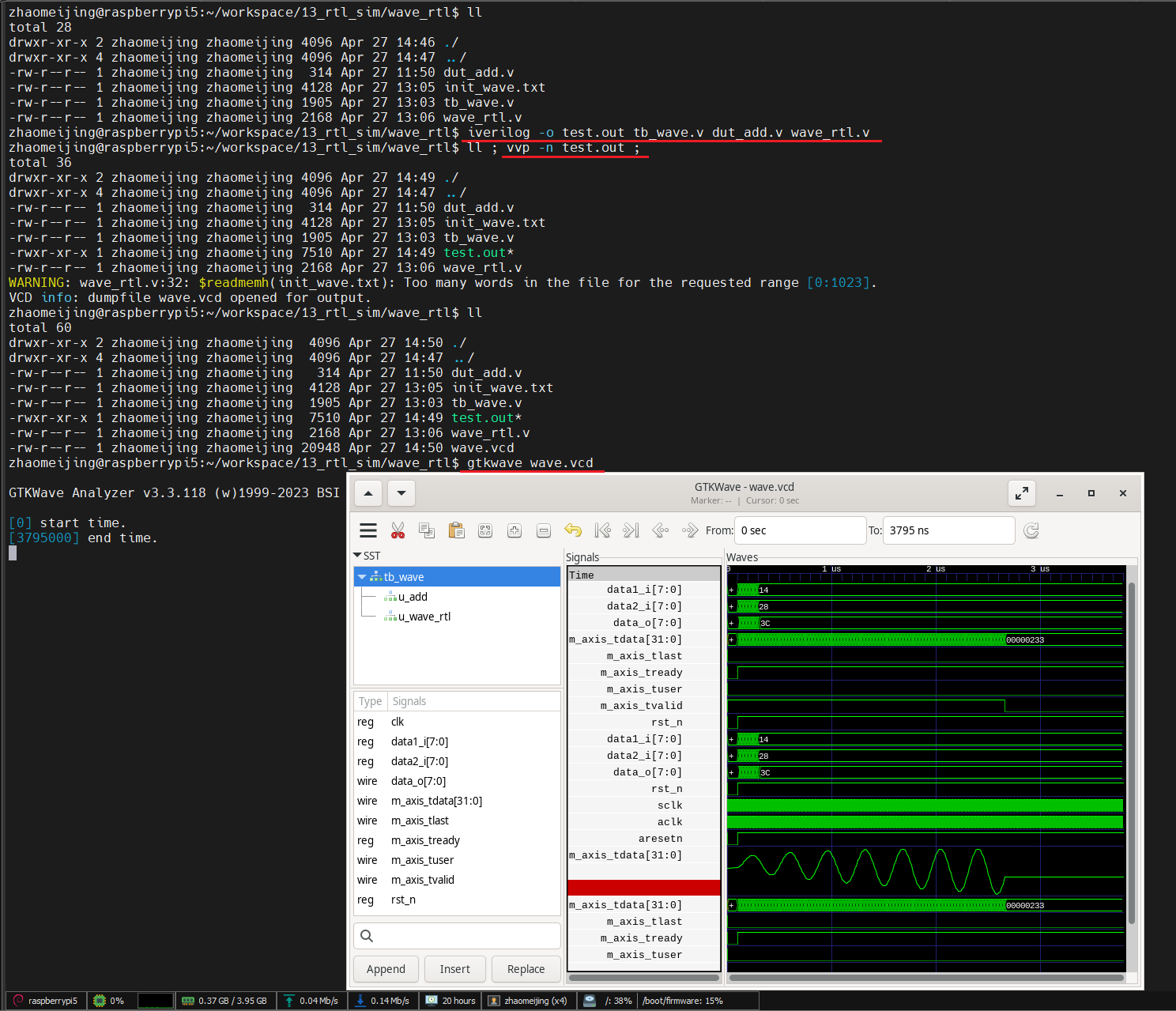The image size is (1176, 1011).
Task: Find previous signal edge
Action: [661, 530]
